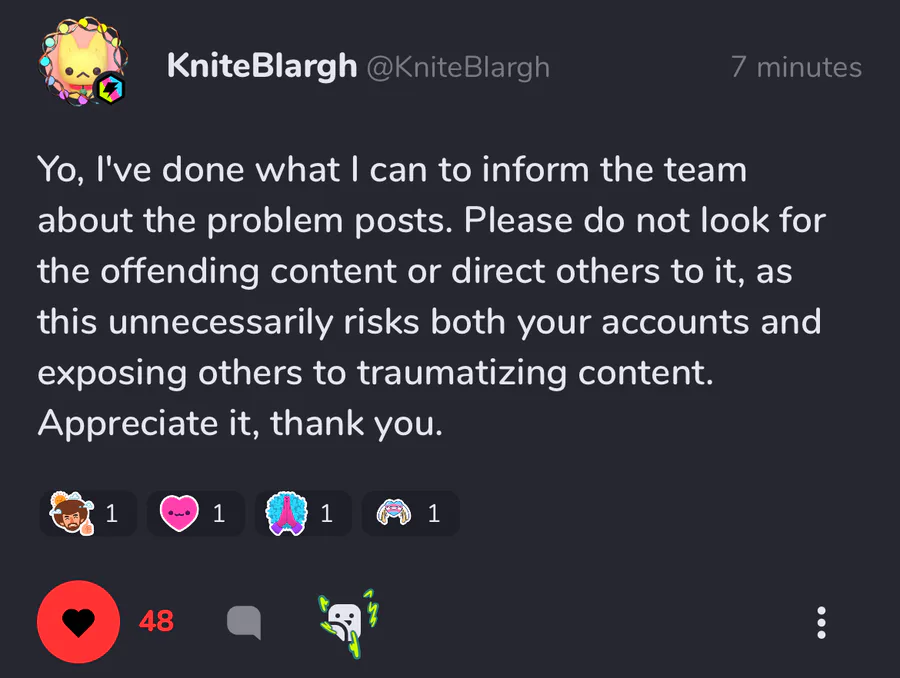Select the "Appreciate it, thank you." line
This screenshot has width=900, height=678.
point(240,424)
